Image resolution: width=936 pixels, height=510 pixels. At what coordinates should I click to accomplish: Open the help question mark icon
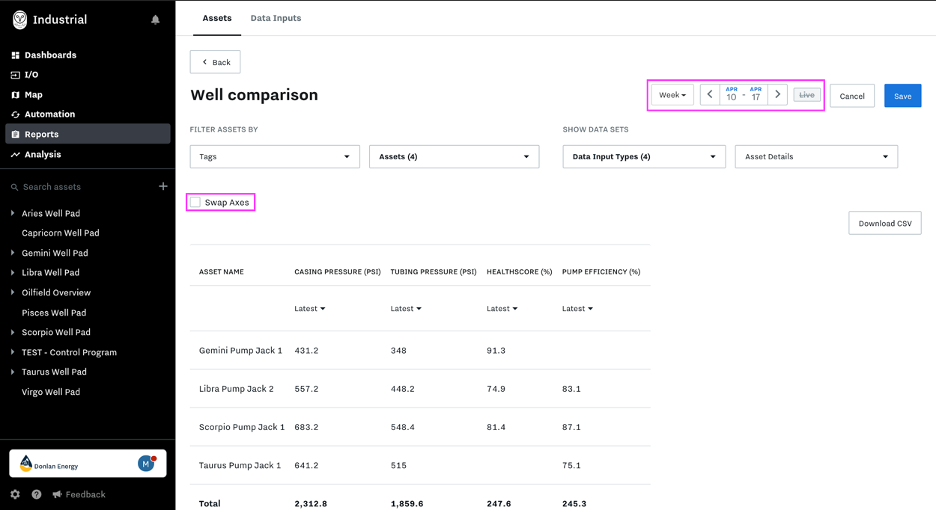coord(36,494)
